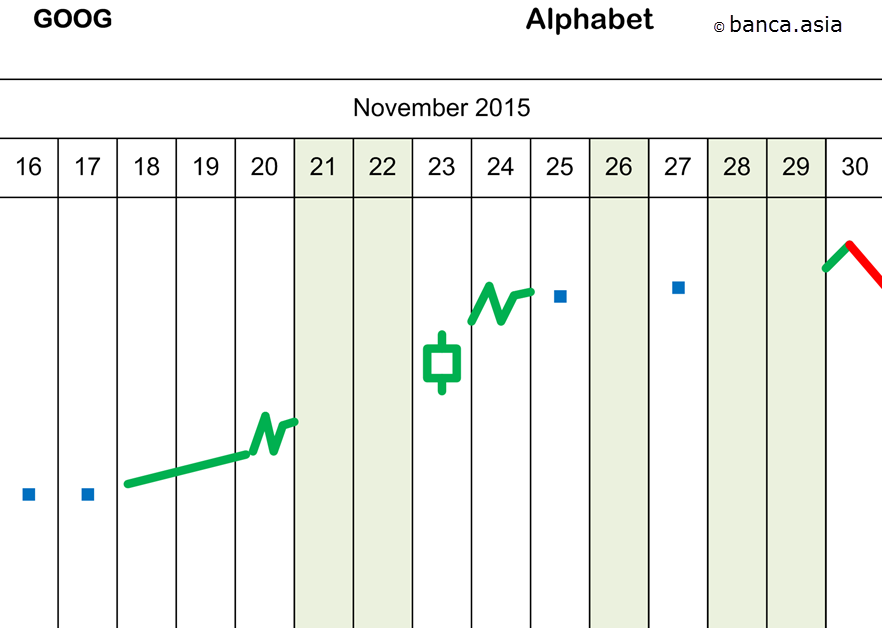Select the day 21 weekend column header

[323, 167]
